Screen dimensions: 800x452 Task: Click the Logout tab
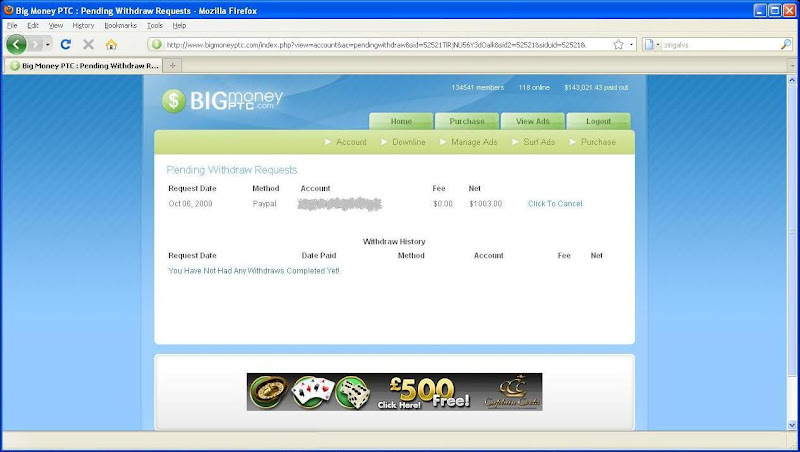pos(598,121)
